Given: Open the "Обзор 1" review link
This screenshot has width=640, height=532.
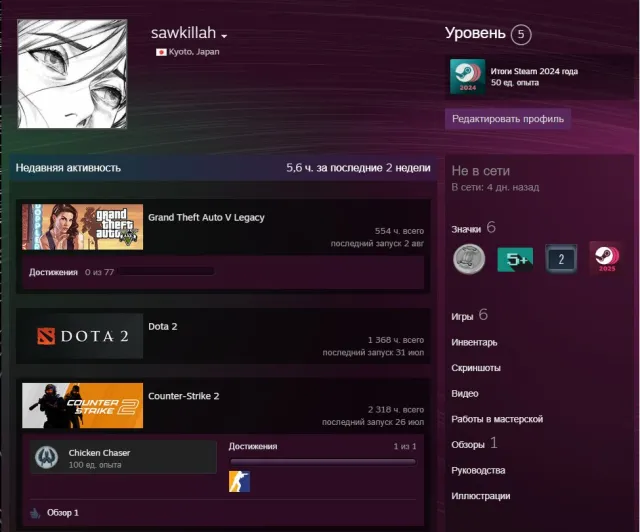Looking at the screenshot, I should point(62,513).
